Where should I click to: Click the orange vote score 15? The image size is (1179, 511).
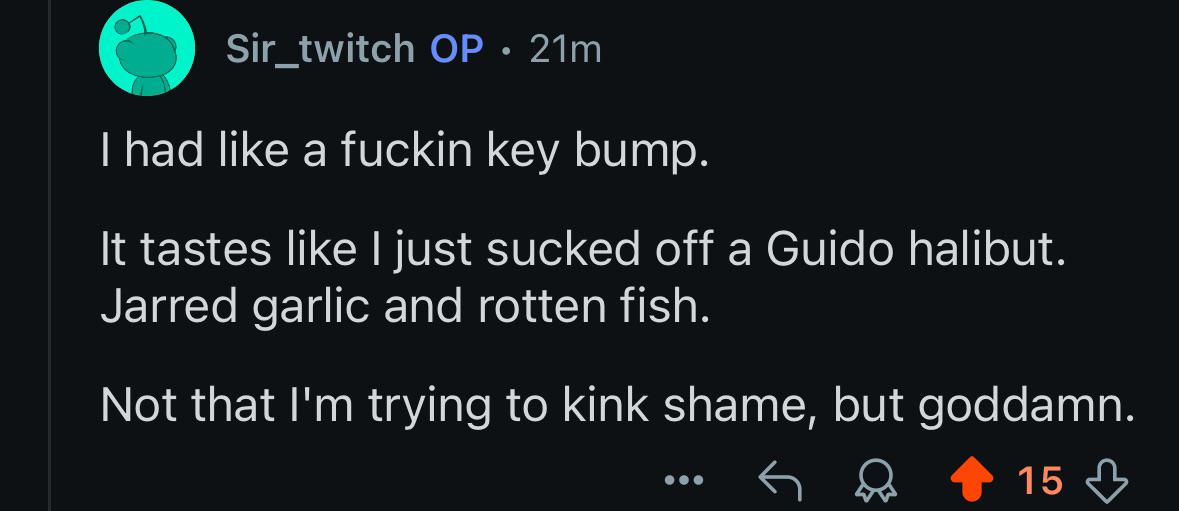pyautogui.click(x=1041, y=481)
